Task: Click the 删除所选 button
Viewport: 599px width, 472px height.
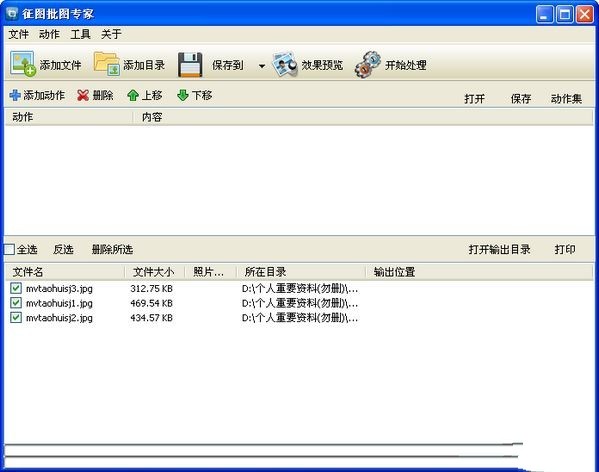Action: tap(112, 249)
